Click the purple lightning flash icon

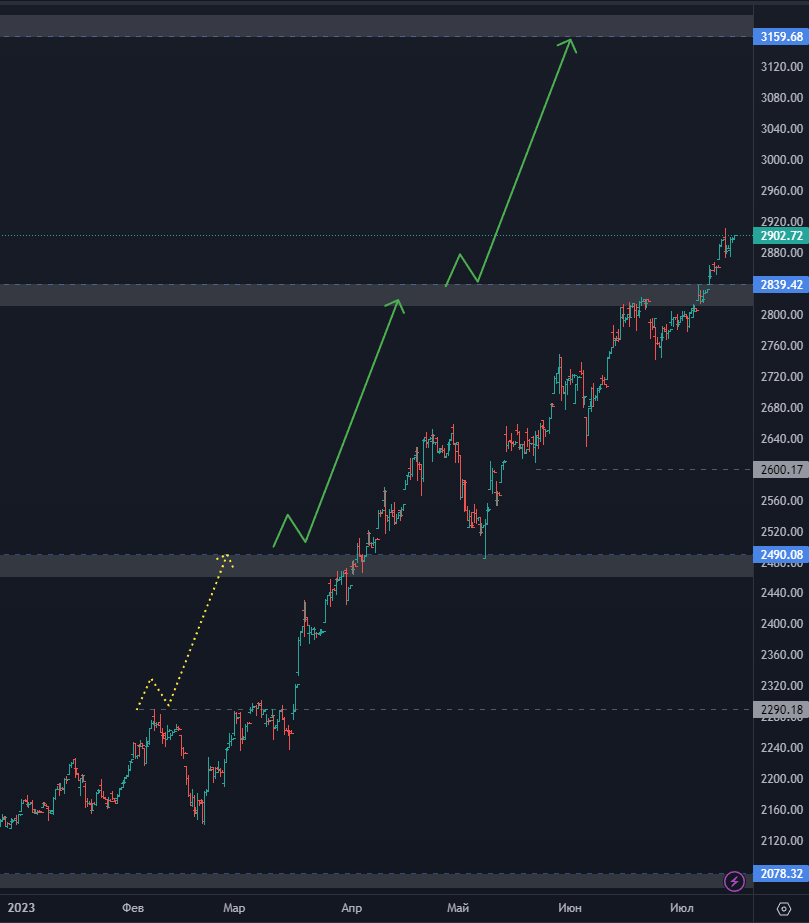(x=734, y=881)
